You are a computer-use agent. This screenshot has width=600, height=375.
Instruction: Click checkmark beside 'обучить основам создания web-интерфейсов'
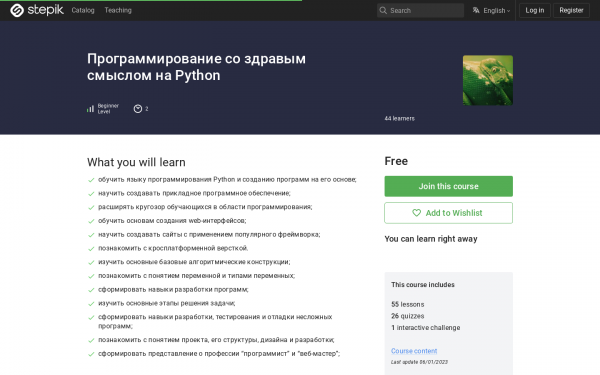[91, 221]
